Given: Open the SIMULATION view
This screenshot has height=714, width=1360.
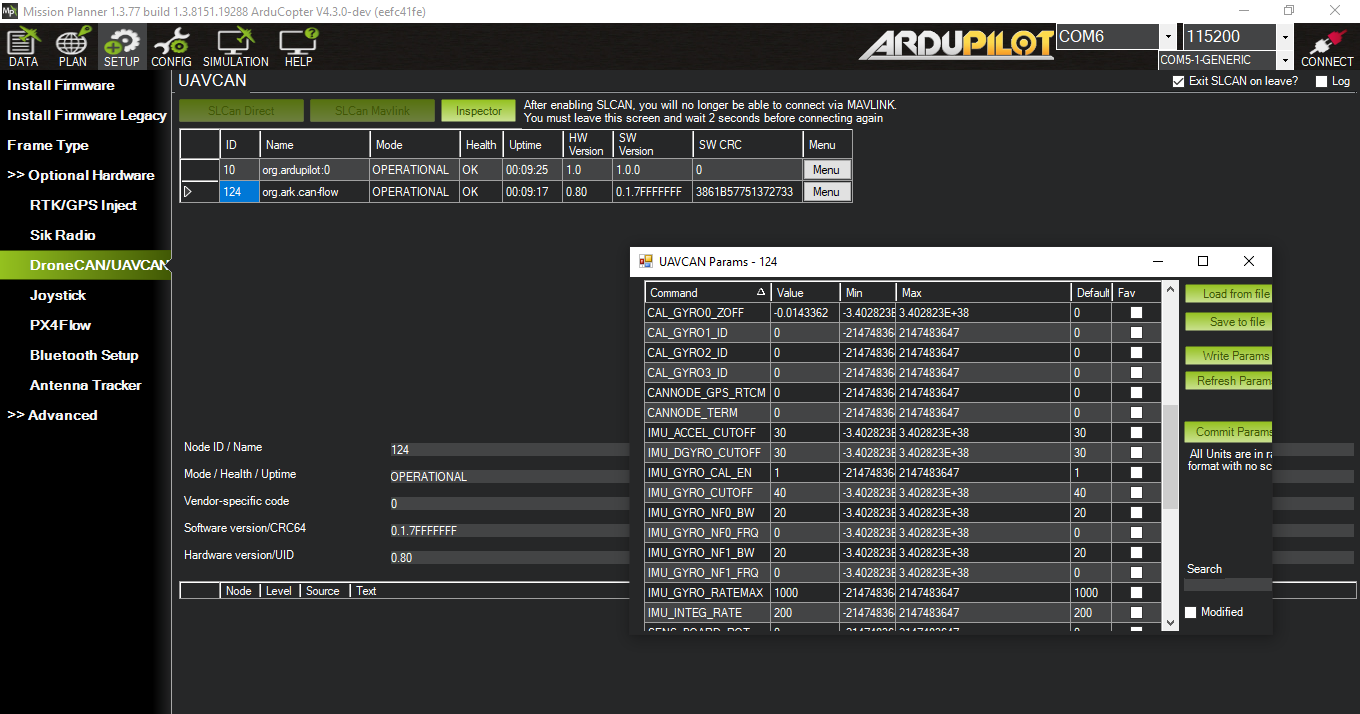Looking at the screenshot, I should pos(236,48).
